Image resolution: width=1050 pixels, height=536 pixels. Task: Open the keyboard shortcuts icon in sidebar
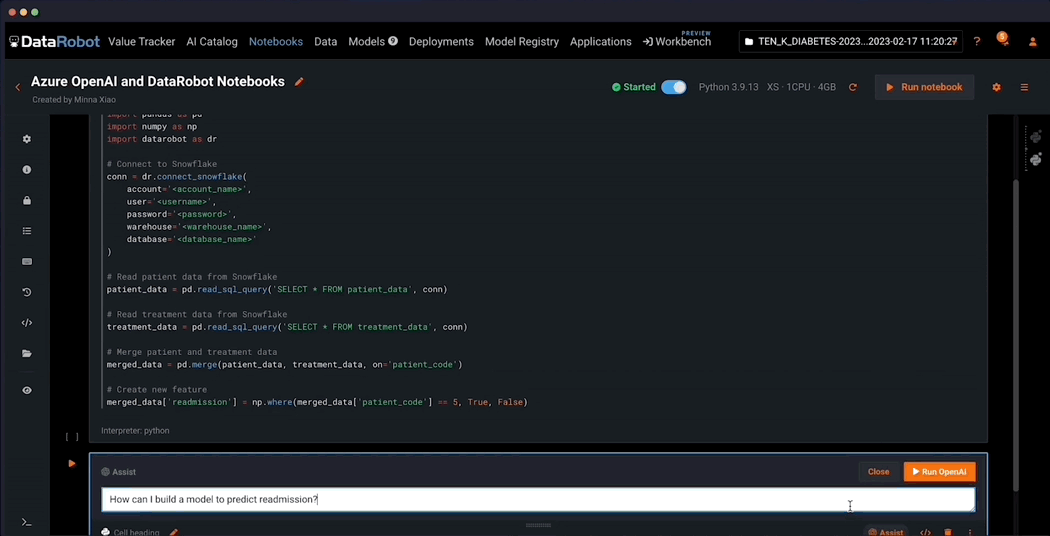tap(27, 262)
